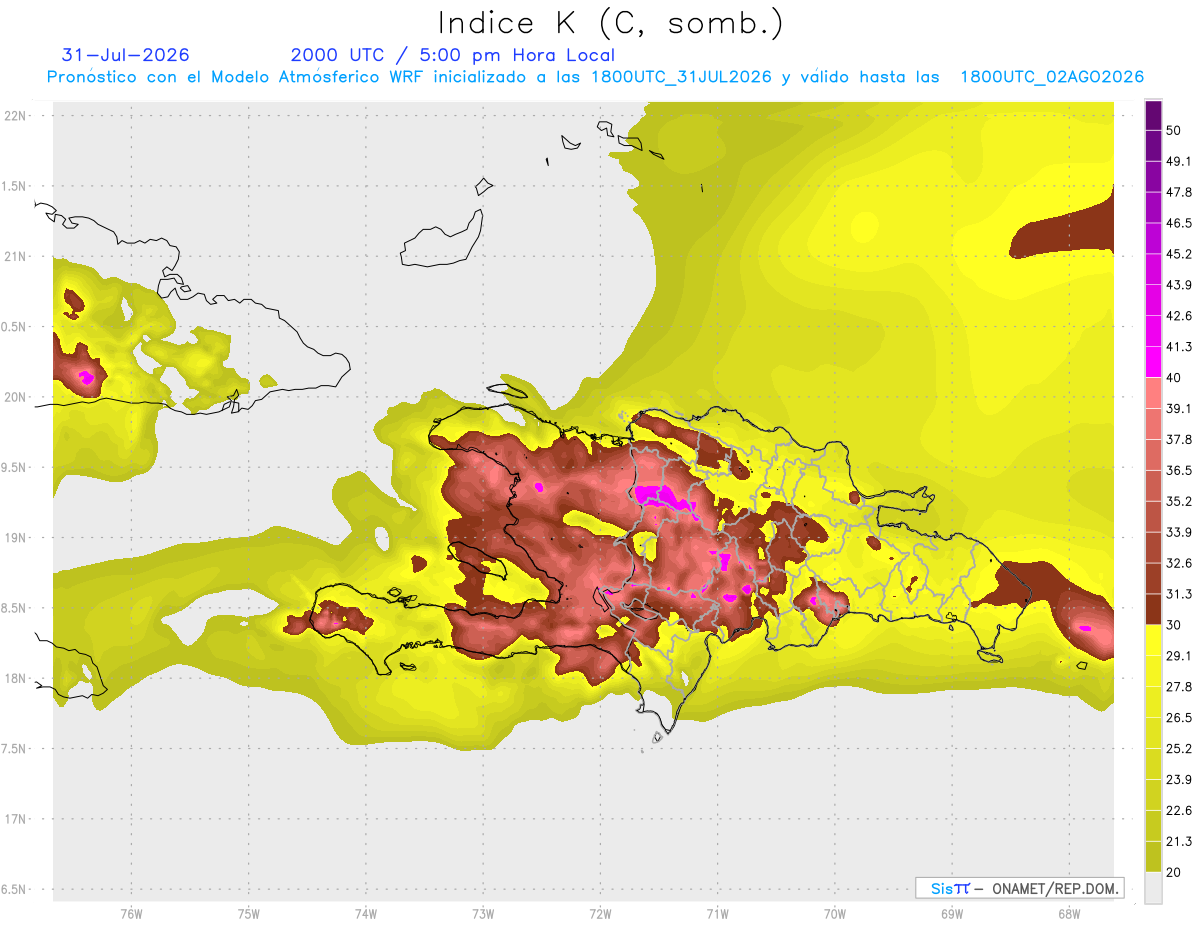Click the "37.8" colorbar value
This screenshot has height=927, width=1200.
pyautogui.click(x=1179, y=440)
